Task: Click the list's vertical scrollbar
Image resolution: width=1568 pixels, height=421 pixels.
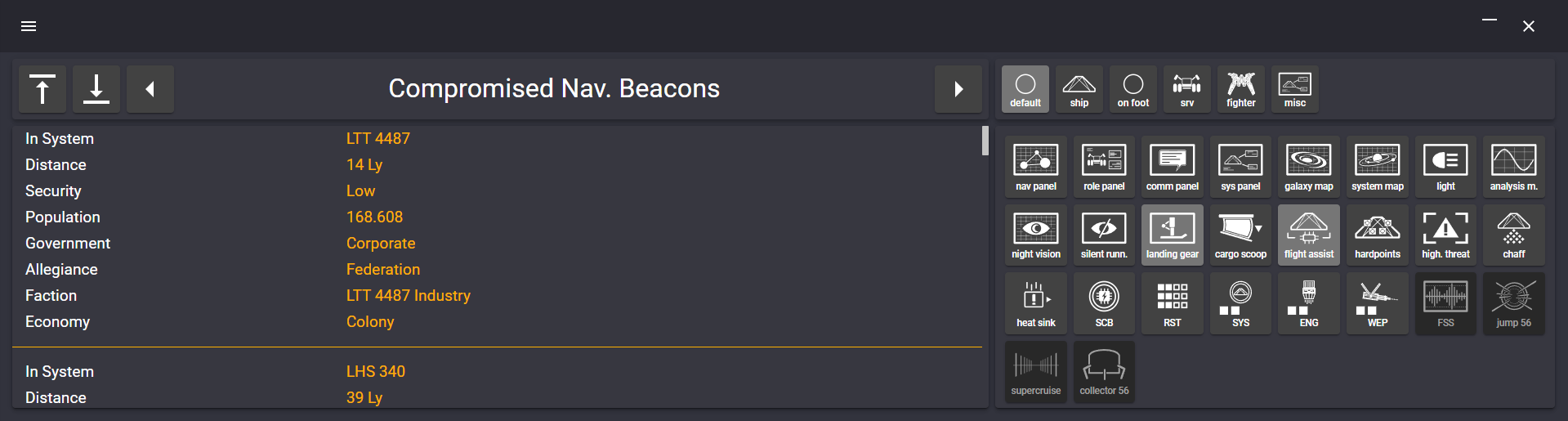Action: point(985,141)
